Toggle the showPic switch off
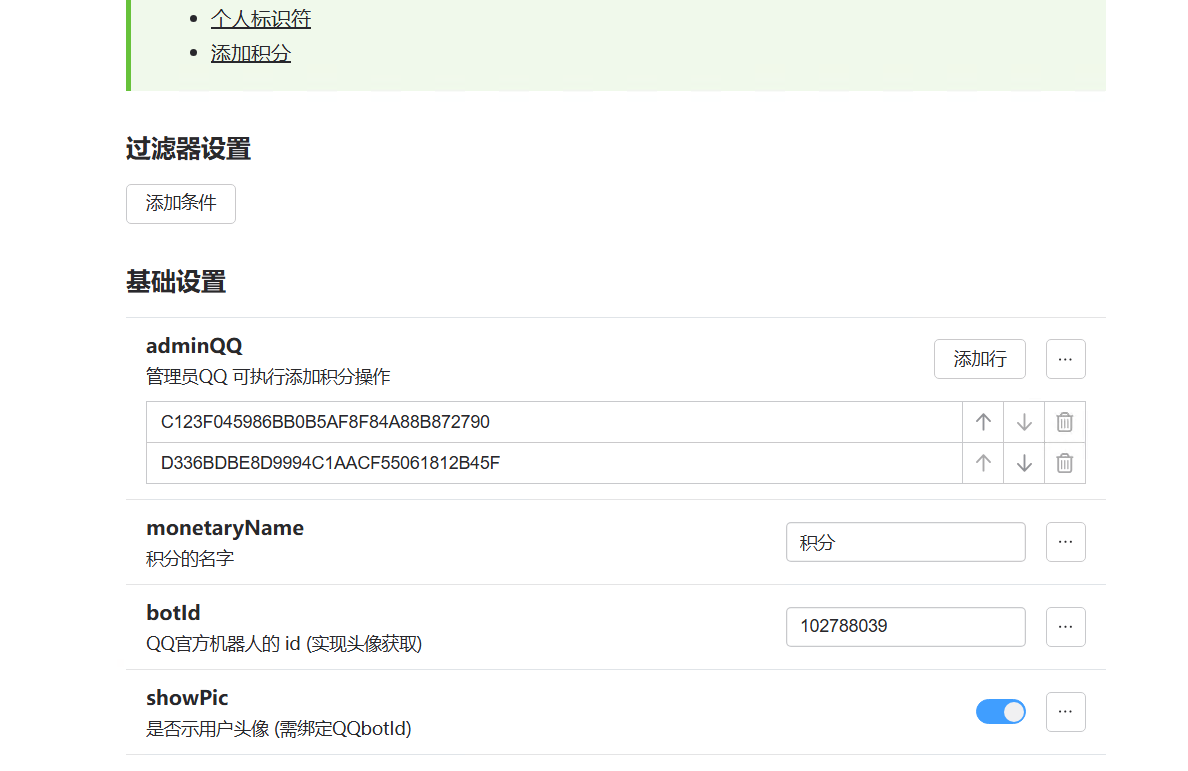Screen dimensions: 1188x771 (x=1000, y=712)
